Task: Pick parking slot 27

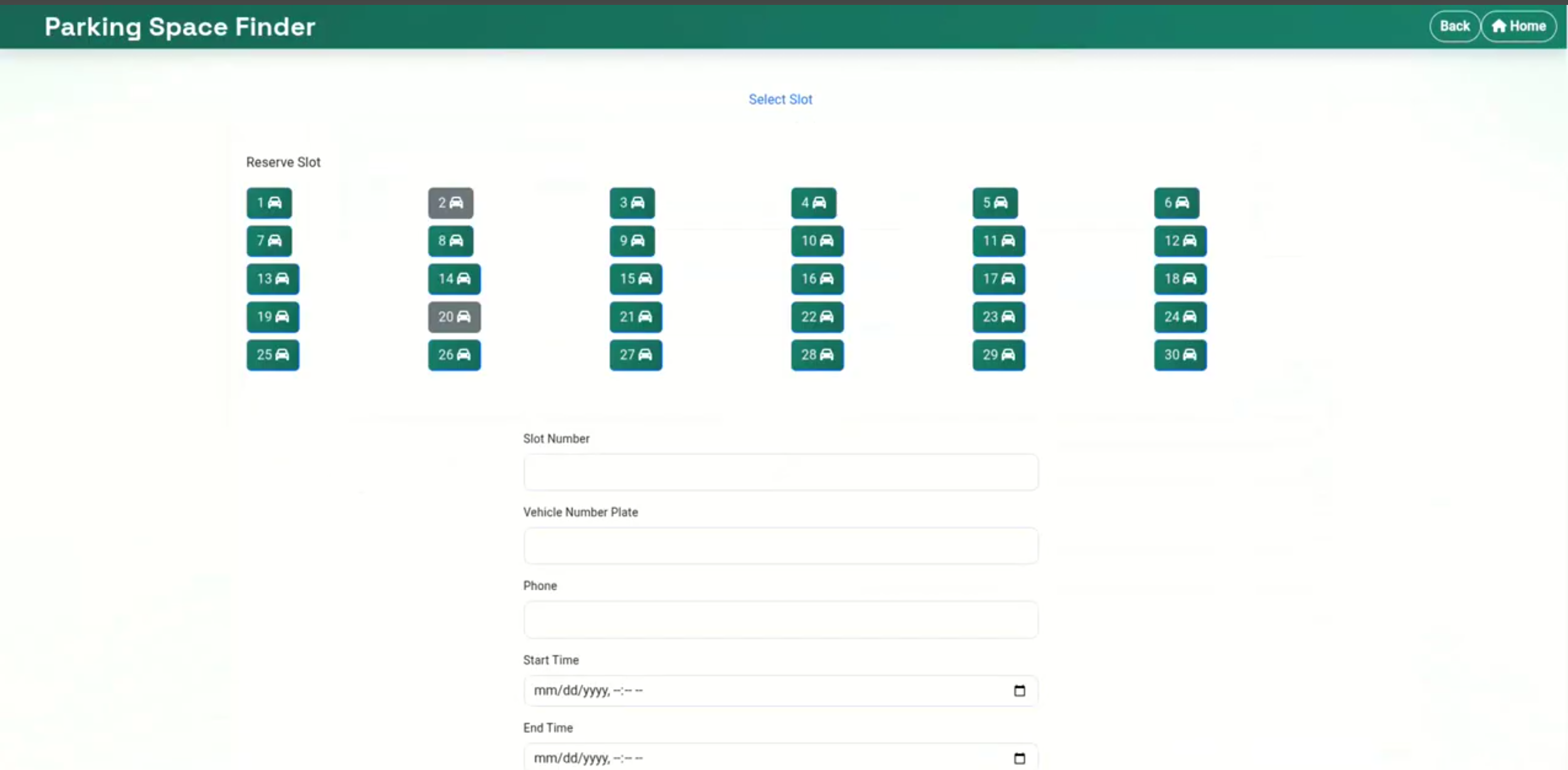Action: click(x=635, y=355)
